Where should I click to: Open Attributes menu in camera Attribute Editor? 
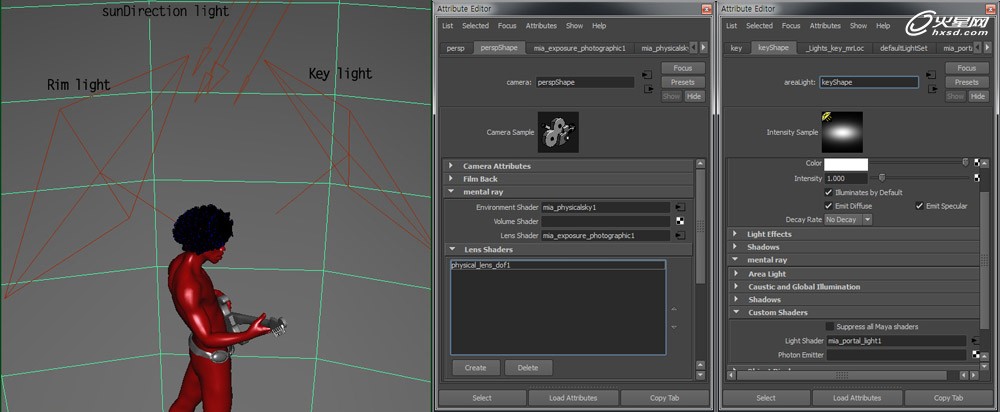point(541,26)
